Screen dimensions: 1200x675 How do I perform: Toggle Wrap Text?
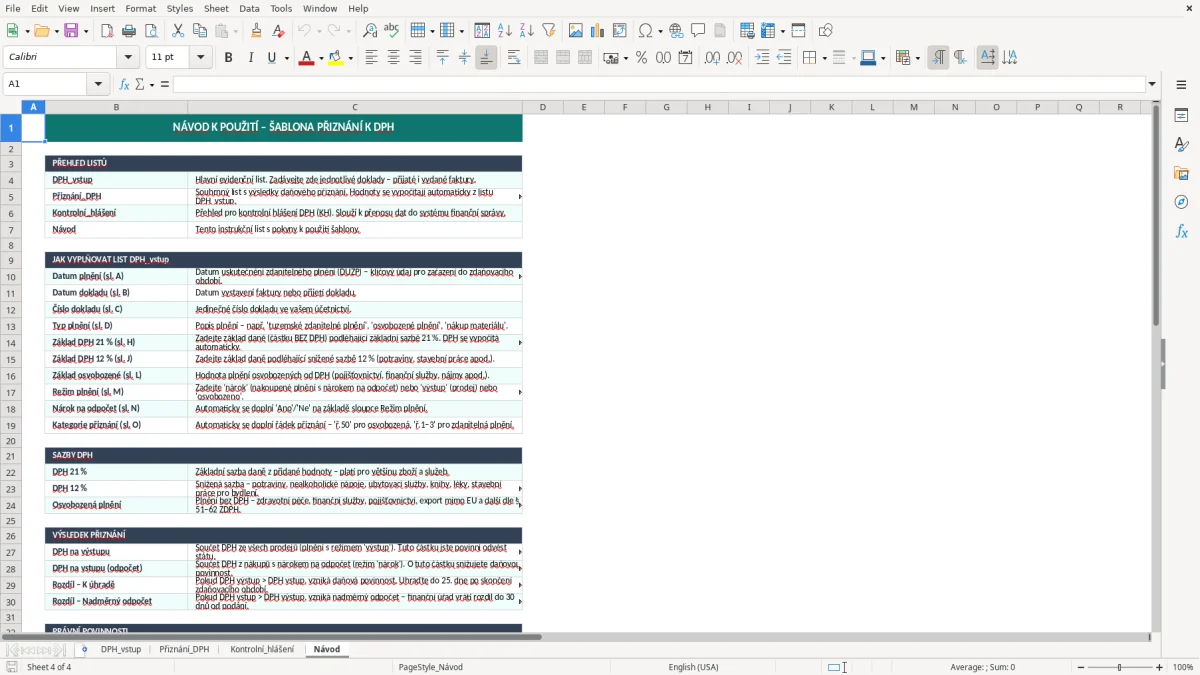[x=514, y=58]
